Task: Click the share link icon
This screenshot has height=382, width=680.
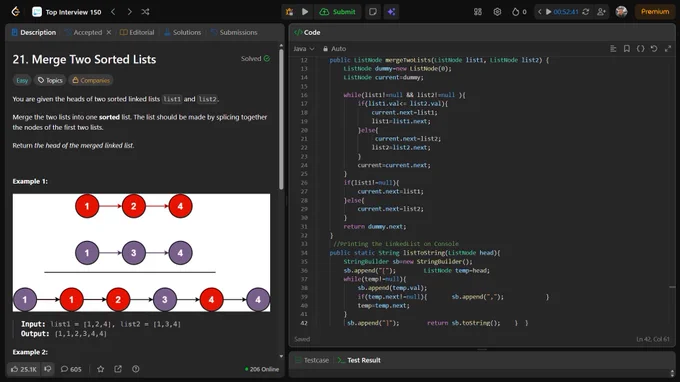Action: pyautogui.click(x=118, y=369)
